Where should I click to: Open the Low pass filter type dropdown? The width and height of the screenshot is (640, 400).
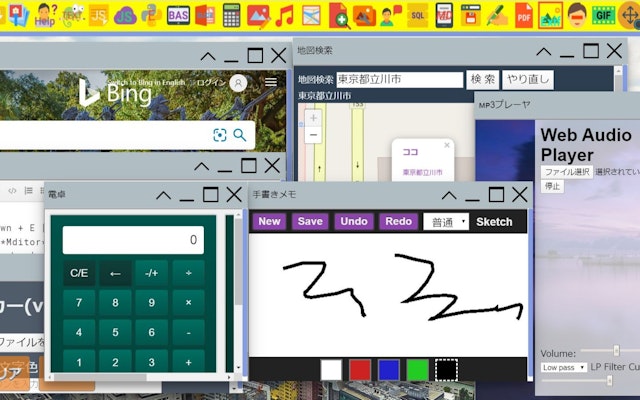pos(563,367)
